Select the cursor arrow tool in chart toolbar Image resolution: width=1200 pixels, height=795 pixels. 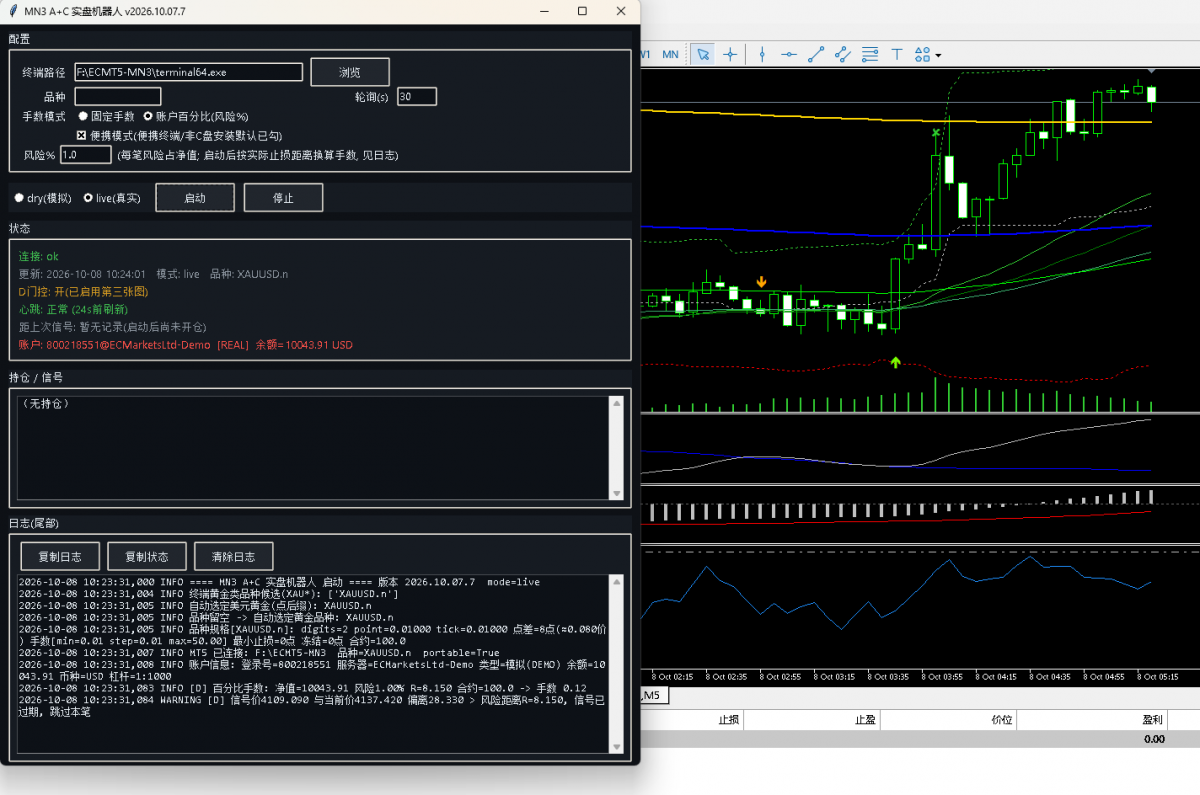pyautogui.click(x=703, y=54)
